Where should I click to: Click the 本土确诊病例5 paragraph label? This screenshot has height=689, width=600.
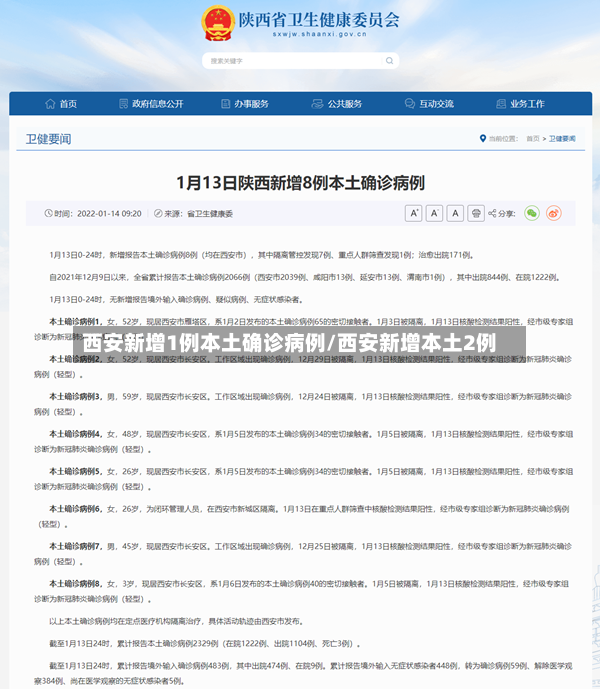click(x=75, y=471)
